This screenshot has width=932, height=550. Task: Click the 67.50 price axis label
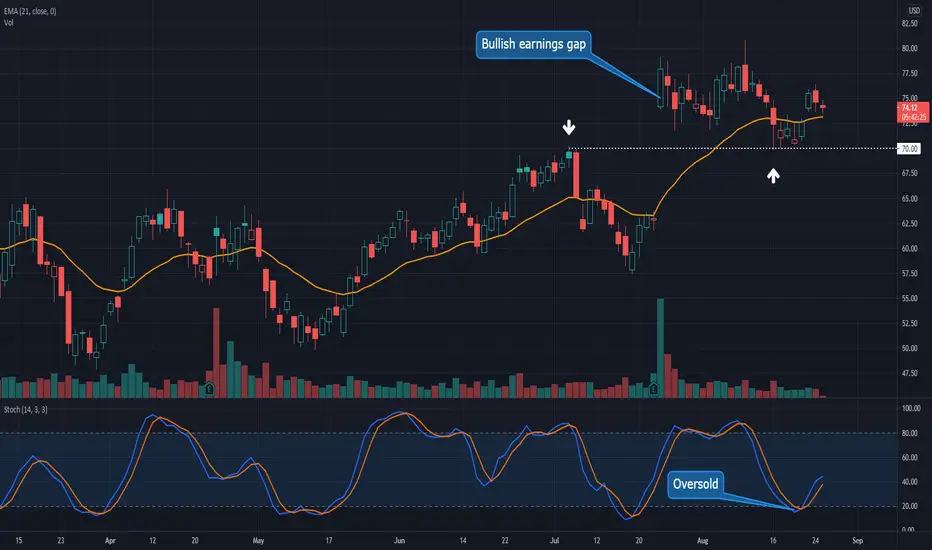[x=909, y=174]
